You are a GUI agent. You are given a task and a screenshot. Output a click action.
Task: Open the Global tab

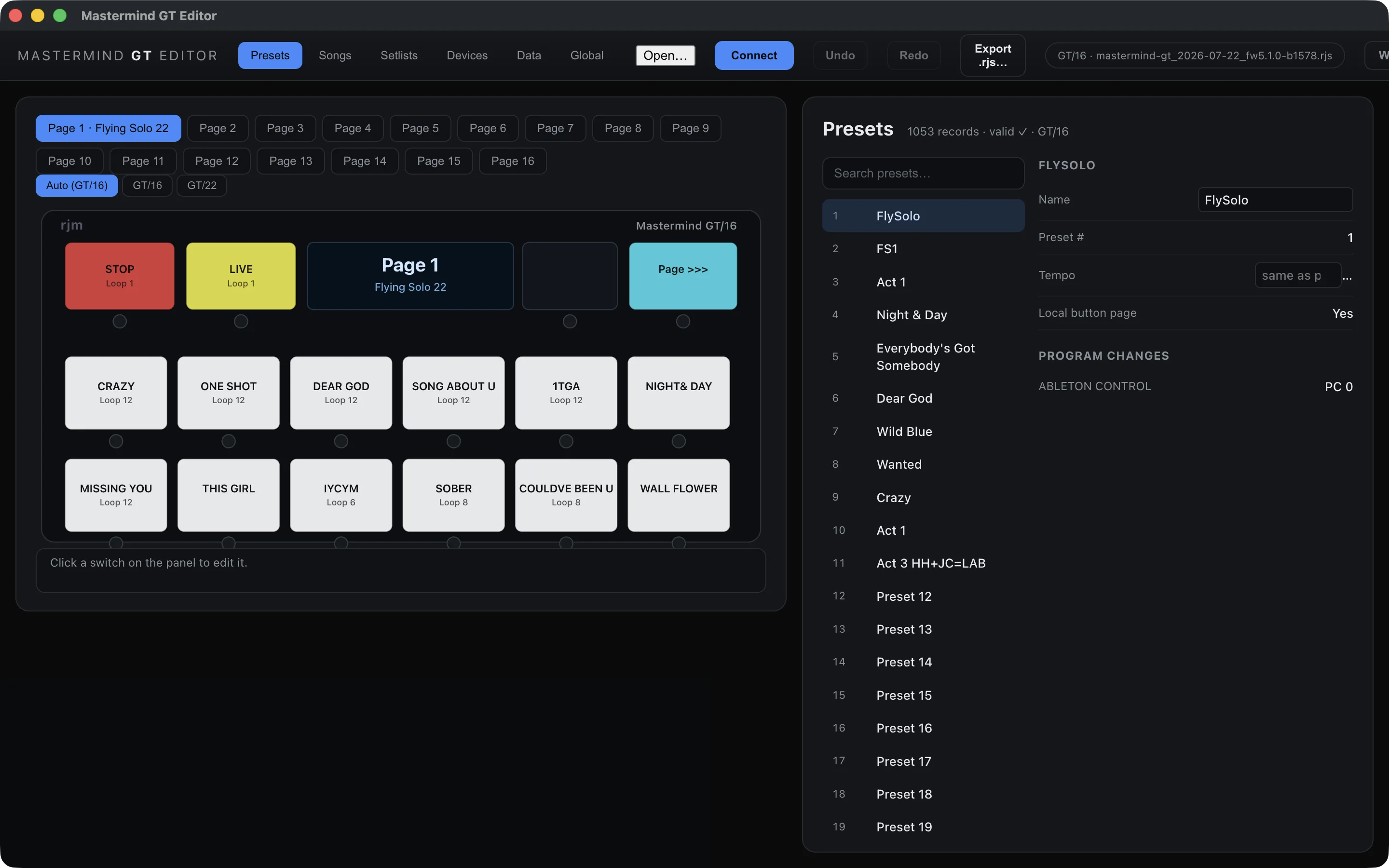[586, 55]
